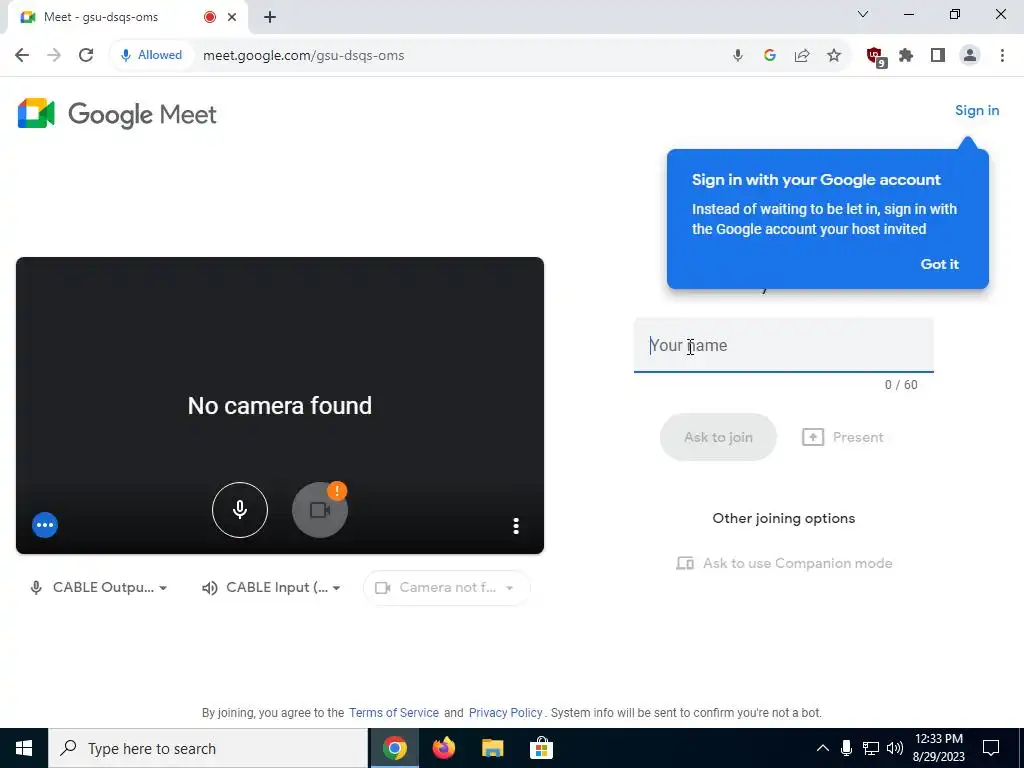
Task: Toggle the camera button with warning badge
Action: (319, 510)
